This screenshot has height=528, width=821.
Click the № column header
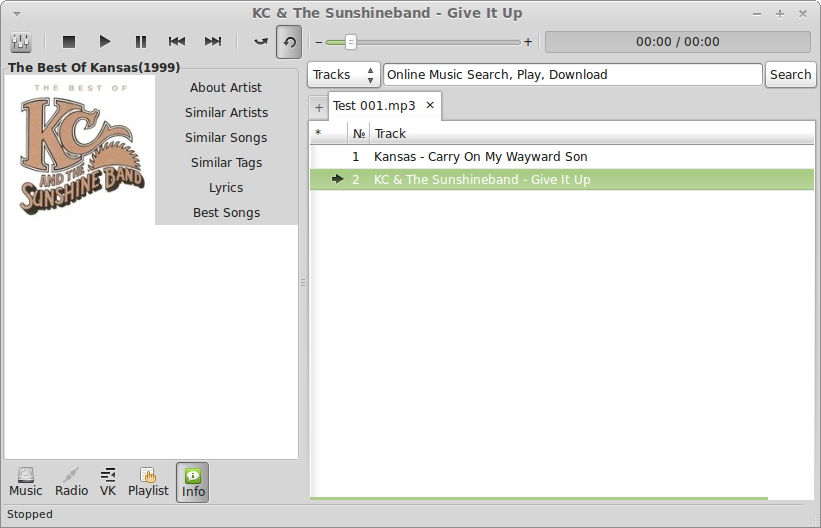pos(359,134)
